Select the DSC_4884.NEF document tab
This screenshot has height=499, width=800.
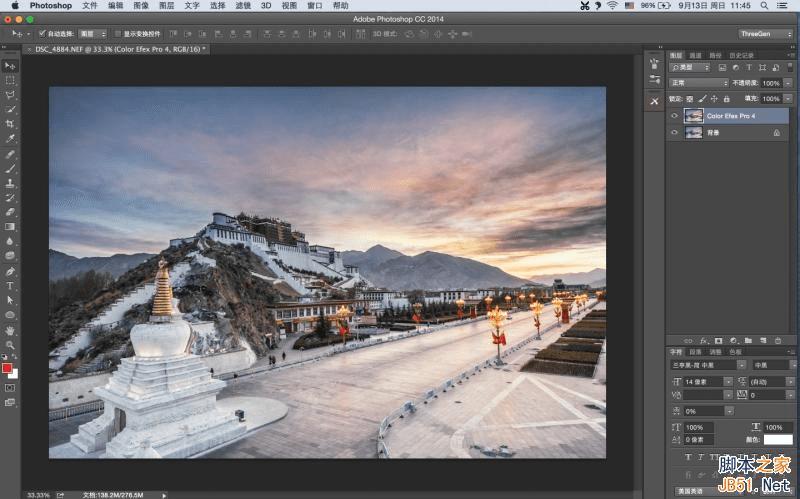(117, 49)
